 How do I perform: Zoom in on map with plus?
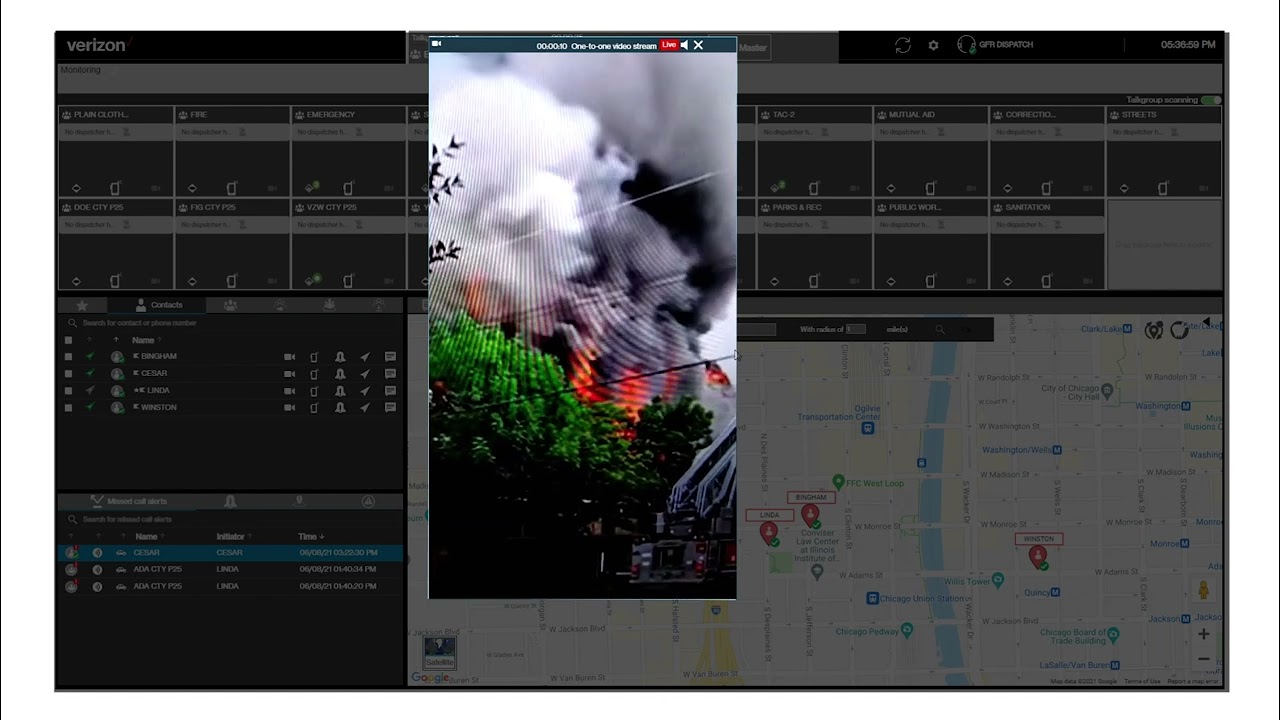(1204, 634)
